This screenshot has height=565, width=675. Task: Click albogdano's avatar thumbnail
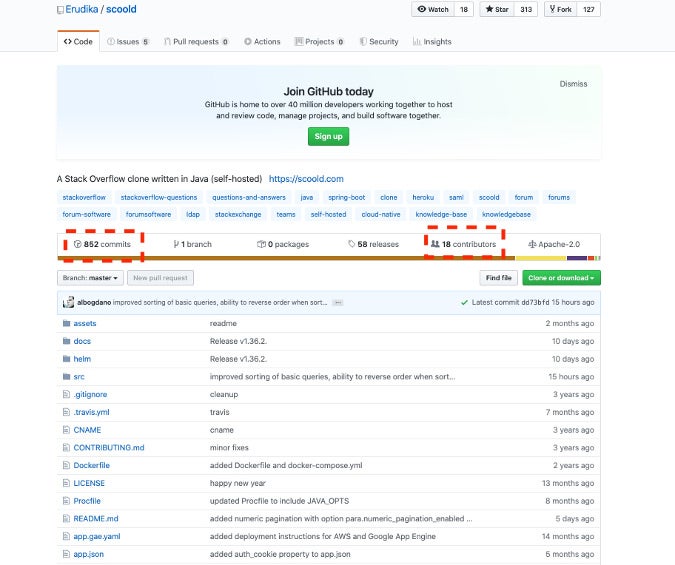[x=68, y=302]
